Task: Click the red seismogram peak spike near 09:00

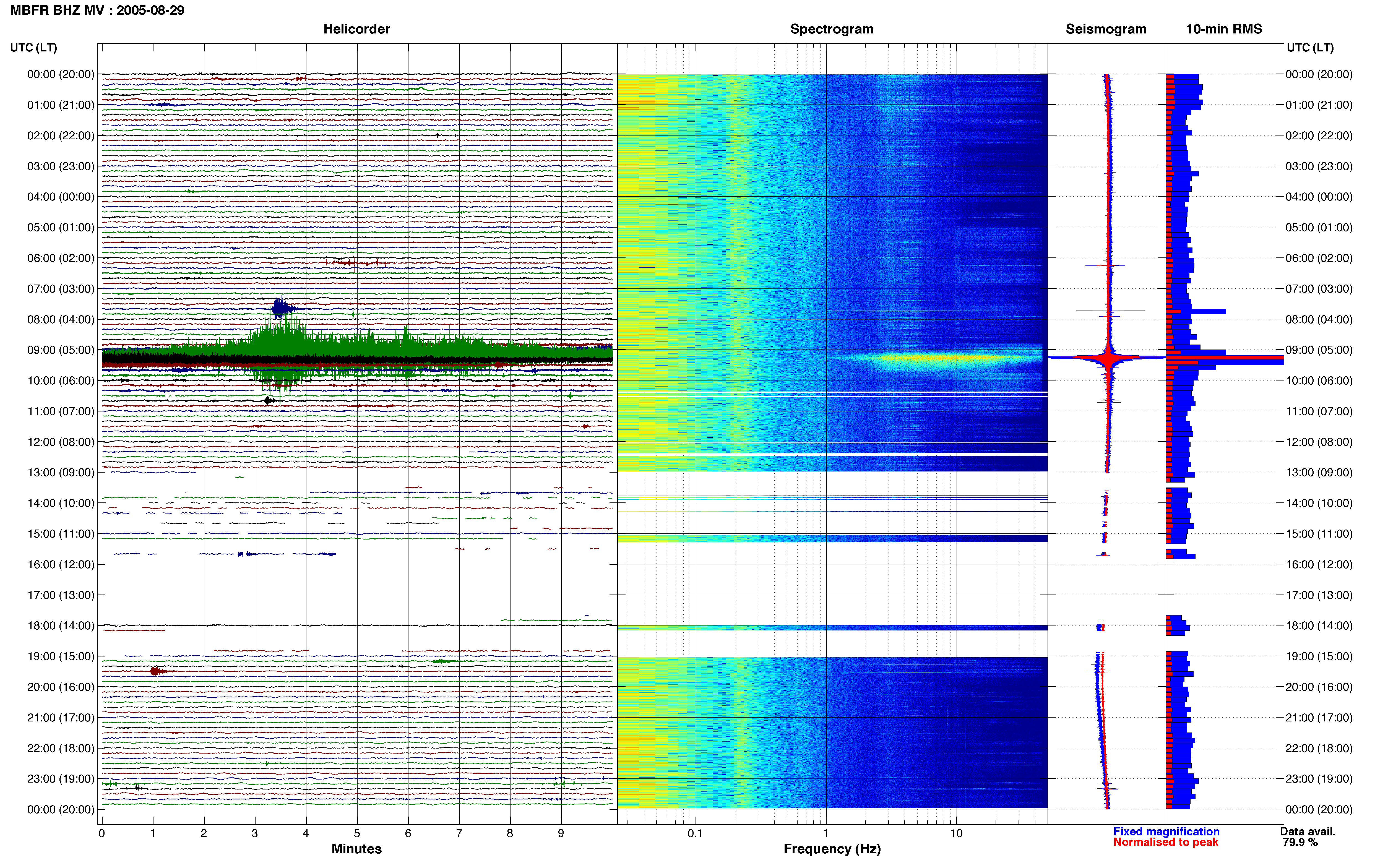Action: coord(1108,358)
